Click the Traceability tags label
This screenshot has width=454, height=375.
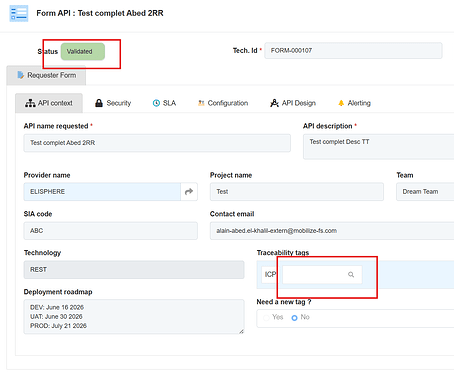283,253
